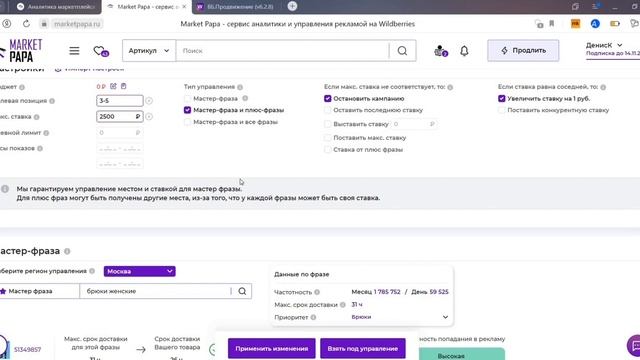Click the Market Papa logo
Viewport: 640px width, 360px height.
point(21,51)
